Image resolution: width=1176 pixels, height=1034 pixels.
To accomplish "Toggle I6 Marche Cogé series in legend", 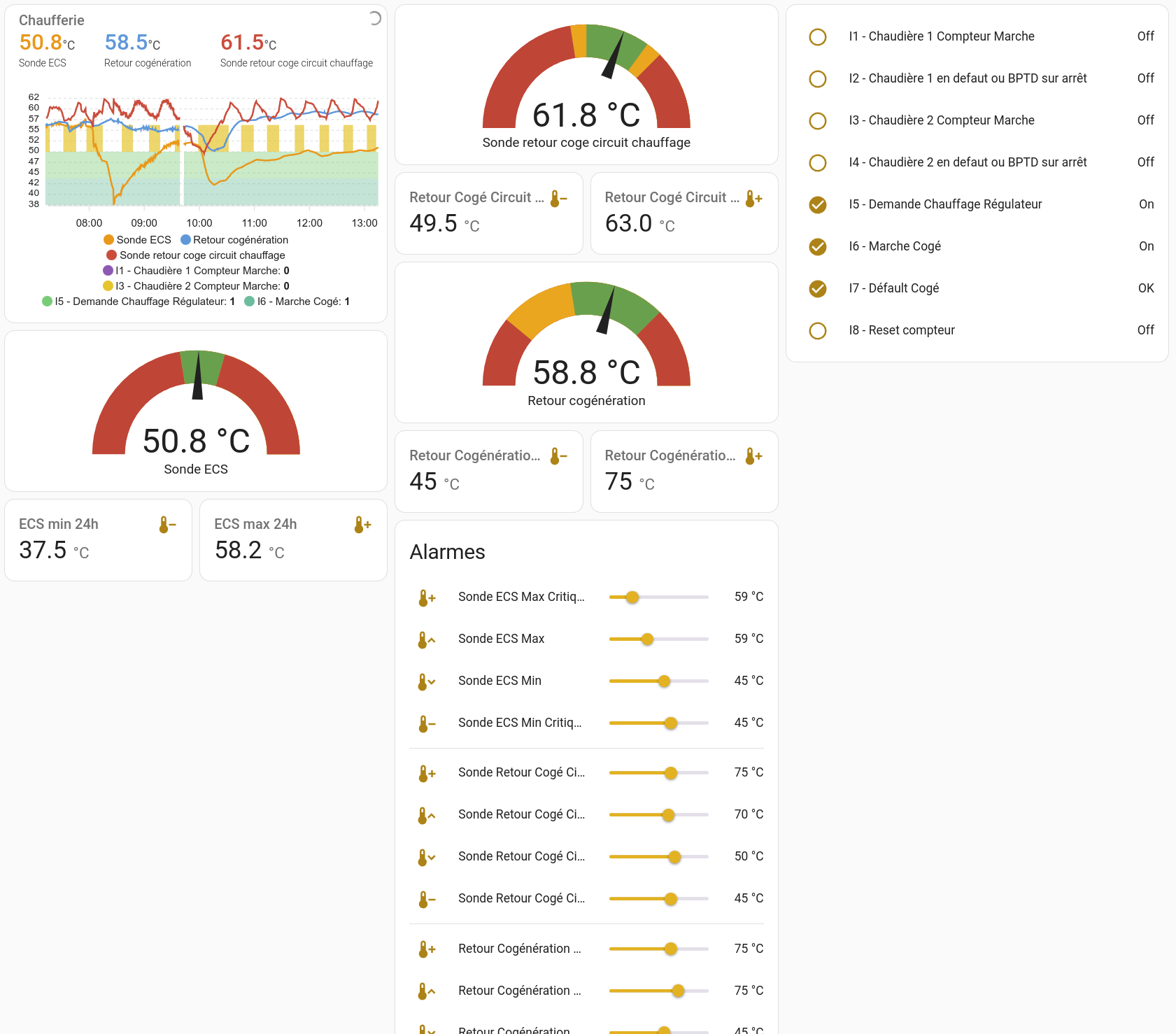I will (297, 302).
